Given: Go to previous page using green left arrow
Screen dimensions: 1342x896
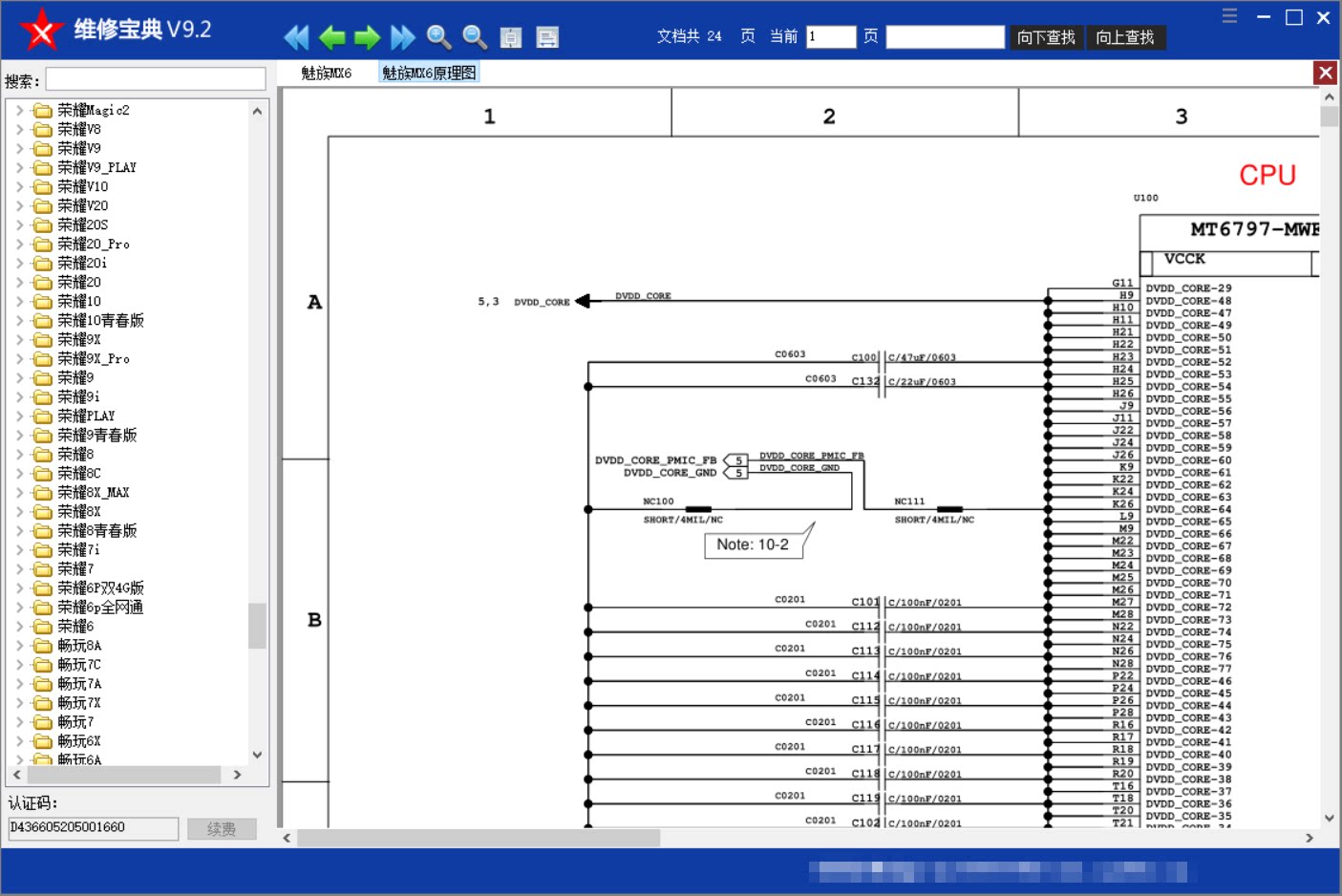Looking at the screenshot, I should [331, 37].
